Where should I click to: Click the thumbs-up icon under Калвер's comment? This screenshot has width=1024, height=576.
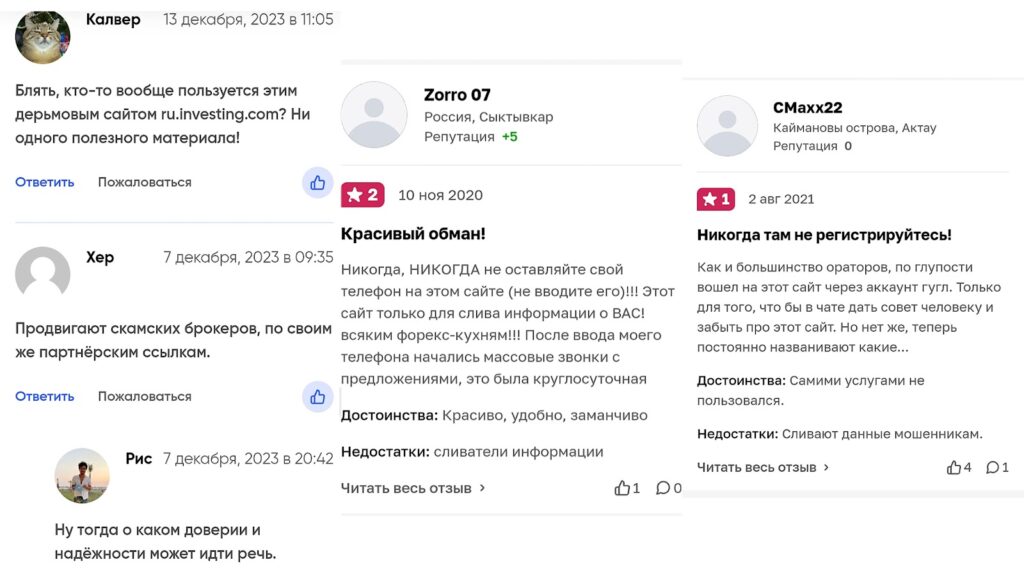pyautogui.click(x=317, y=183)
